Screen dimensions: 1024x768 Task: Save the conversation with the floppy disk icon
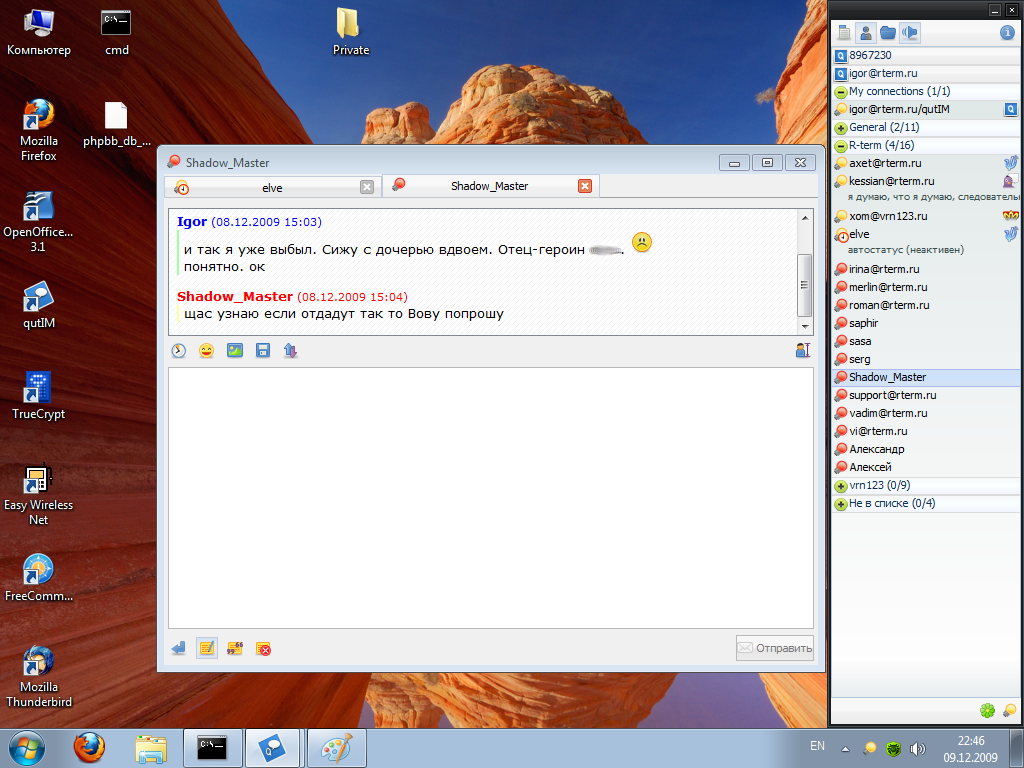pos(263,350)
